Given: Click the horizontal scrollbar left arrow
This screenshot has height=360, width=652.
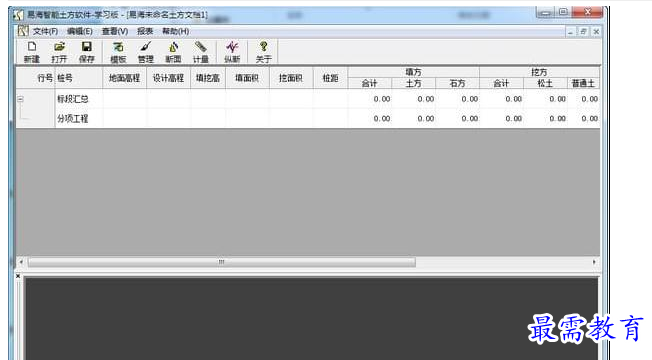Looking at the screenshot, I should coord(21,262).
